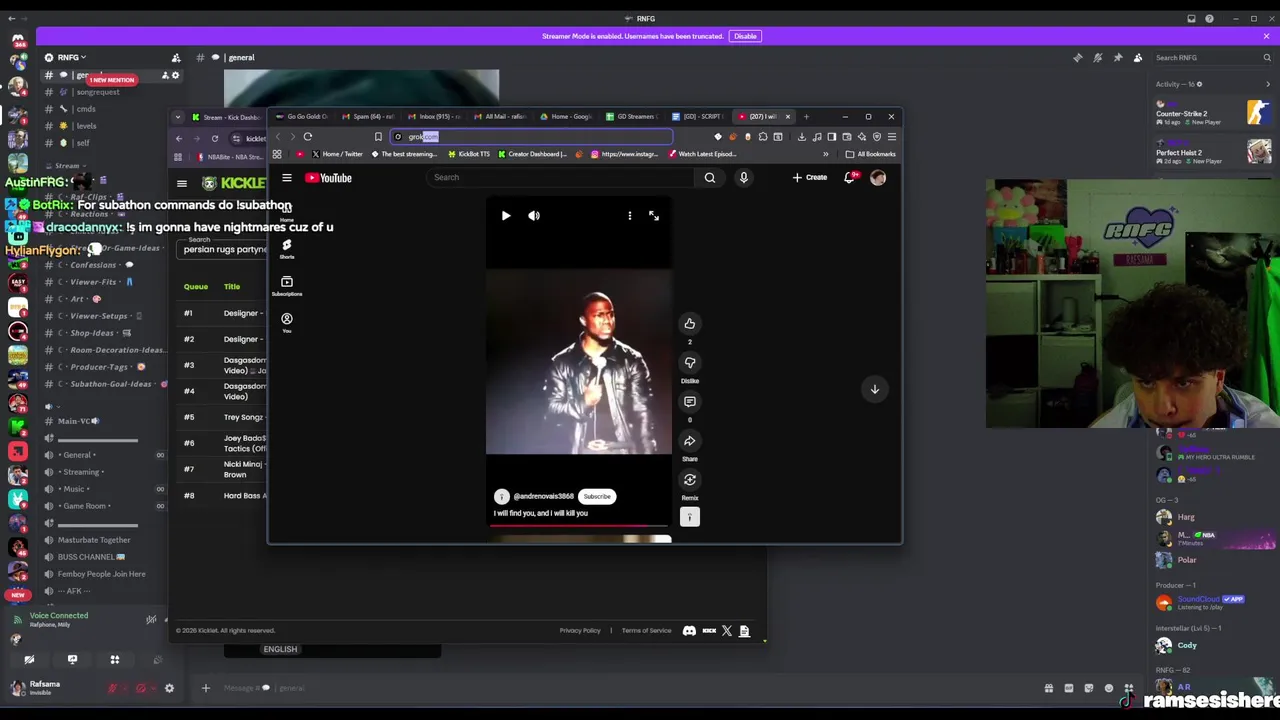Open YouTube notifications bell
This screenshot has width=1280, height=720.
[850, 178]
